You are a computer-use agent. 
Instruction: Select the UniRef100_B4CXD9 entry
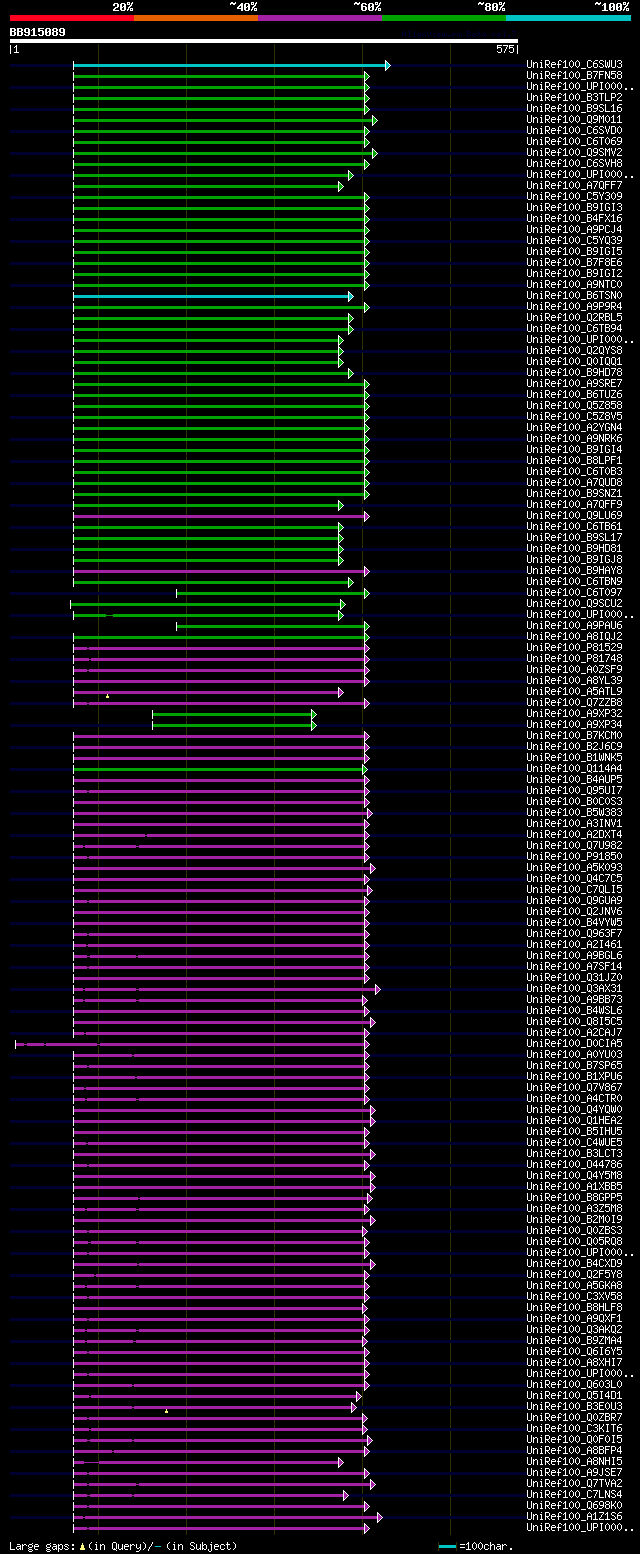[x=574, y=1263]
